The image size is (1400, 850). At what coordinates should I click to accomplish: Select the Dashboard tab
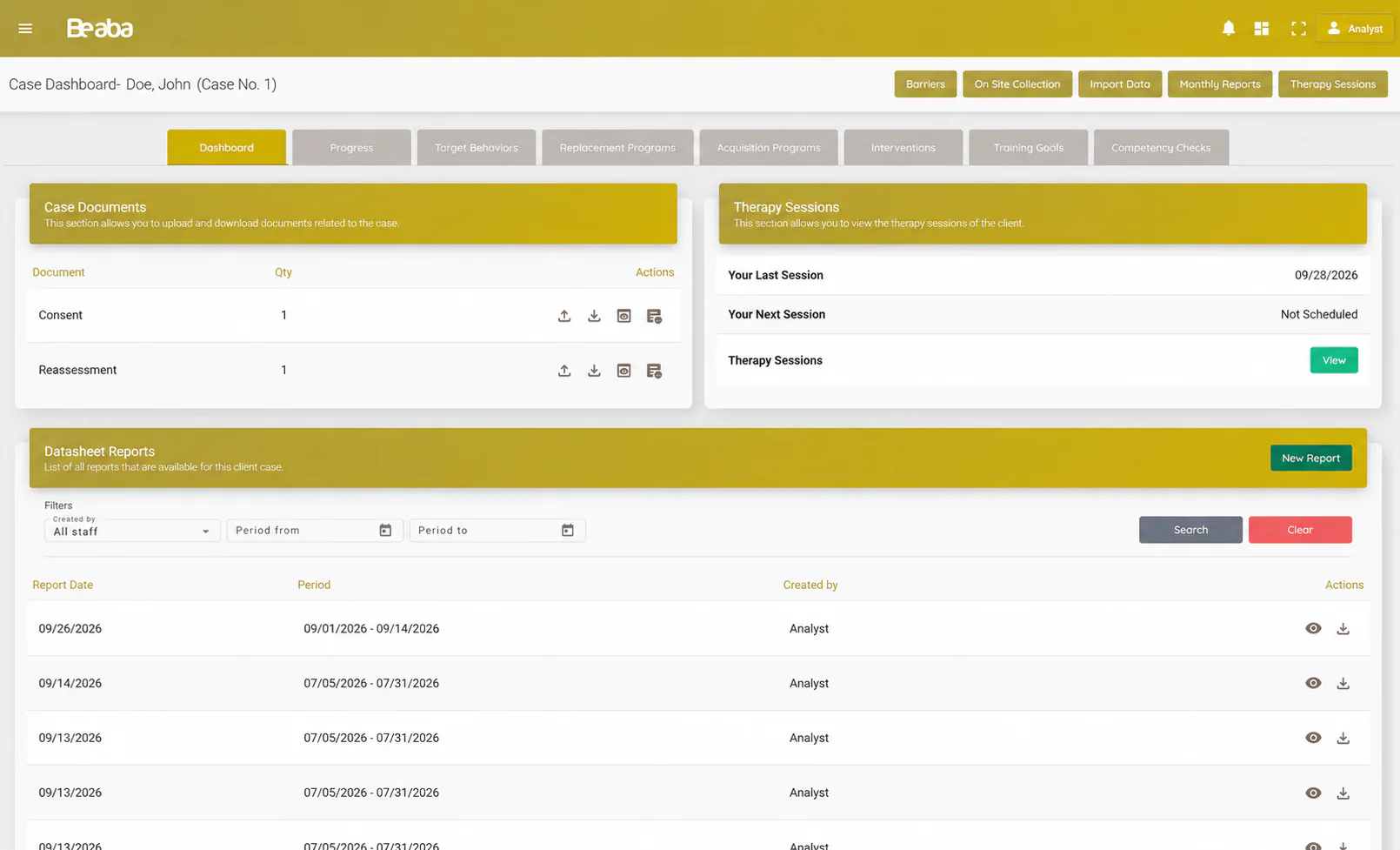click(227, 148)
